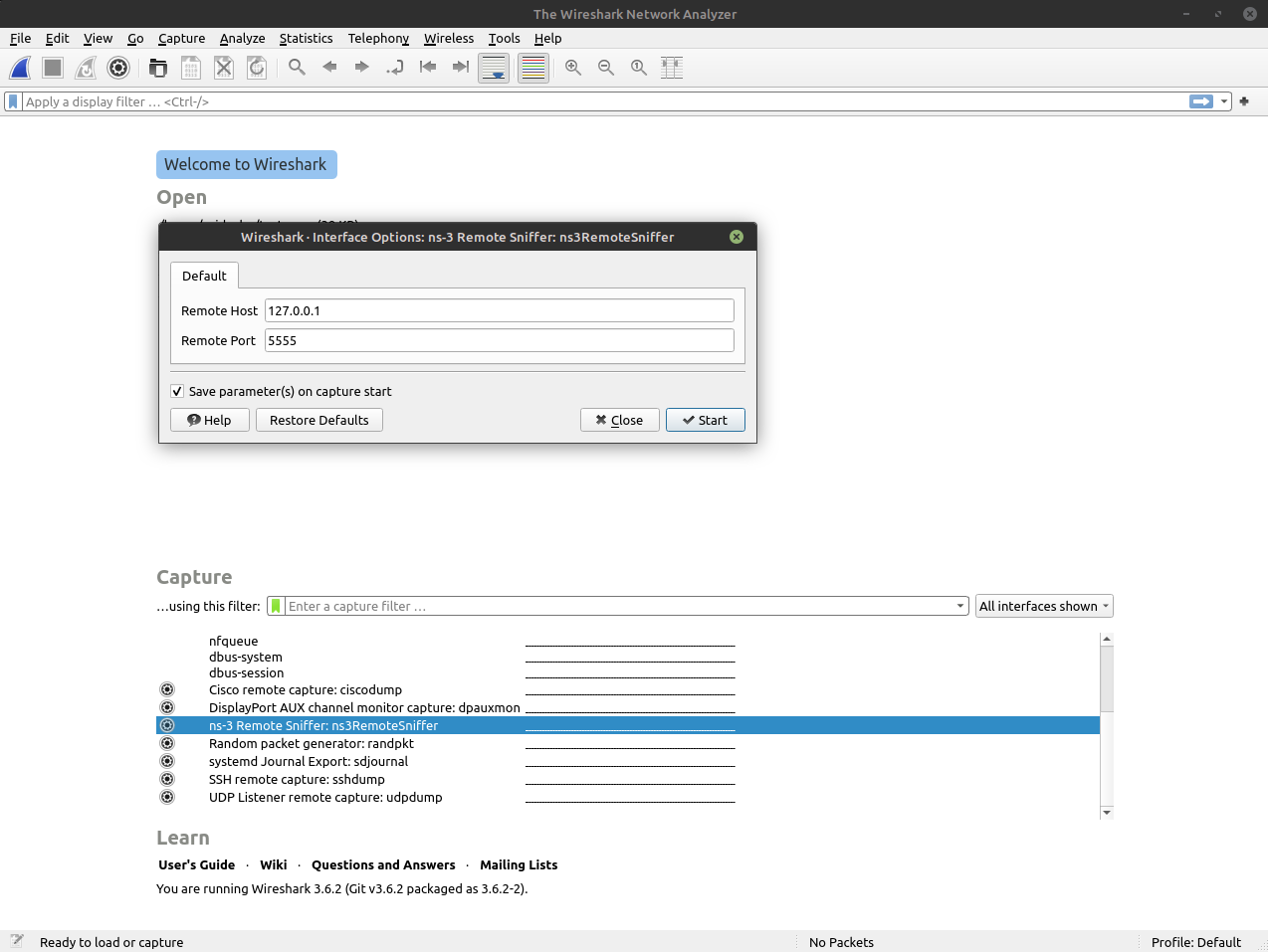Save this capture file icon
The height and width of the screenshot is (952, 1268).
point(191,68)
